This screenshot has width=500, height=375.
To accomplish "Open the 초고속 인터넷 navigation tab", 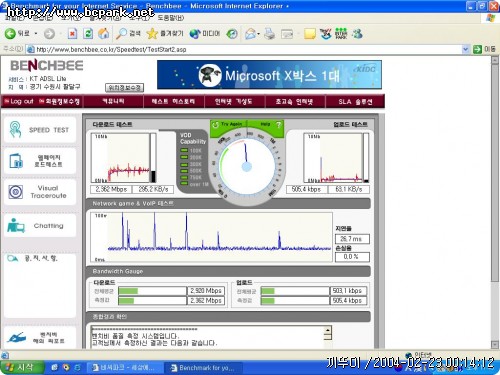I will point(294,101).
